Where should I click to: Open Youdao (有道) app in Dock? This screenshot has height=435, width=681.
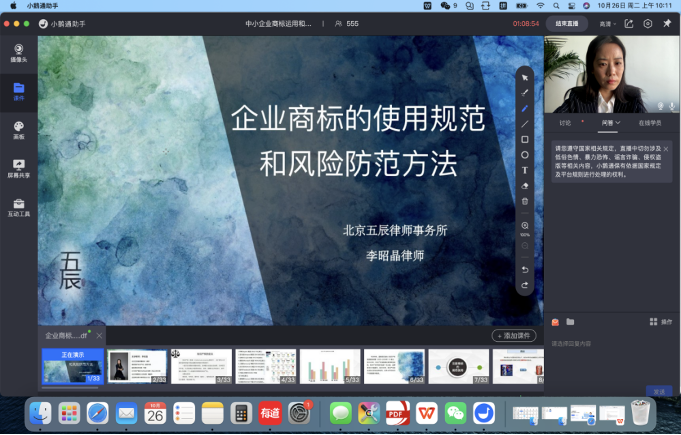point(270,413)
